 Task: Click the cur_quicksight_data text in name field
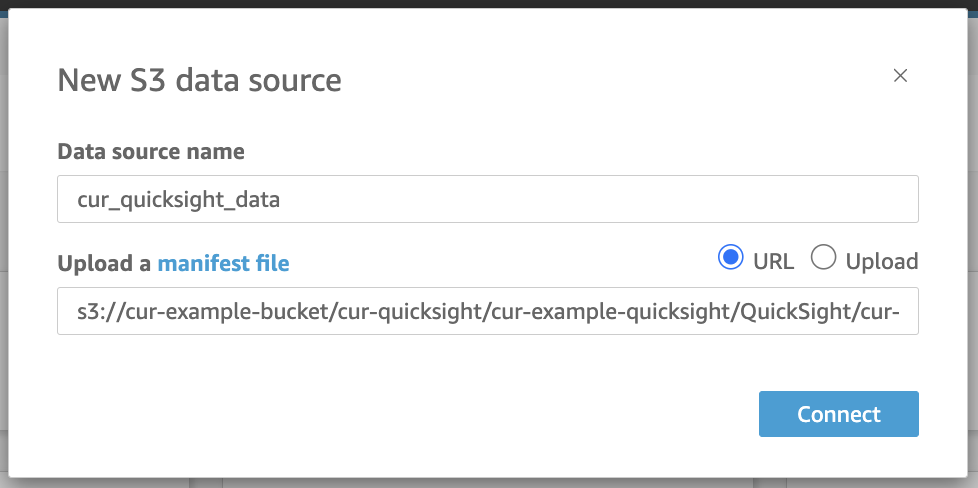(178, 199)
